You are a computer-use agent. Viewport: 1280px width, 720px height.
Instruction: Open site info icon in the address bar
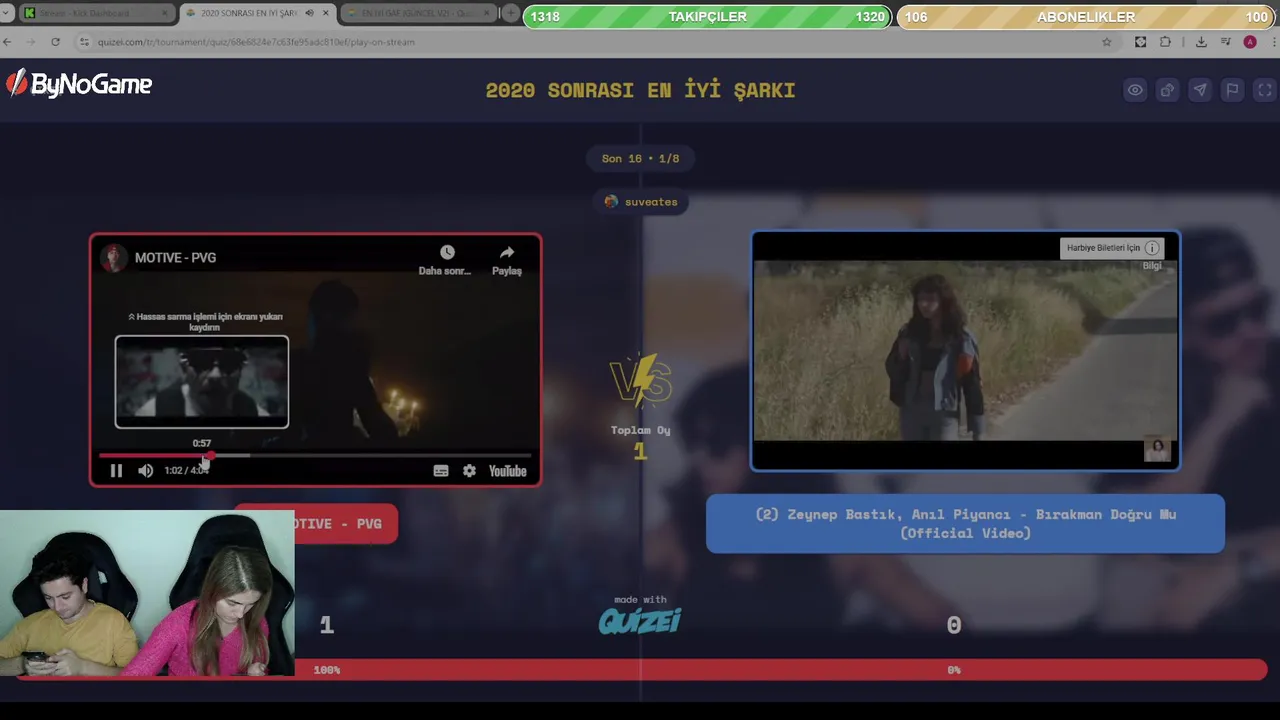85,42
